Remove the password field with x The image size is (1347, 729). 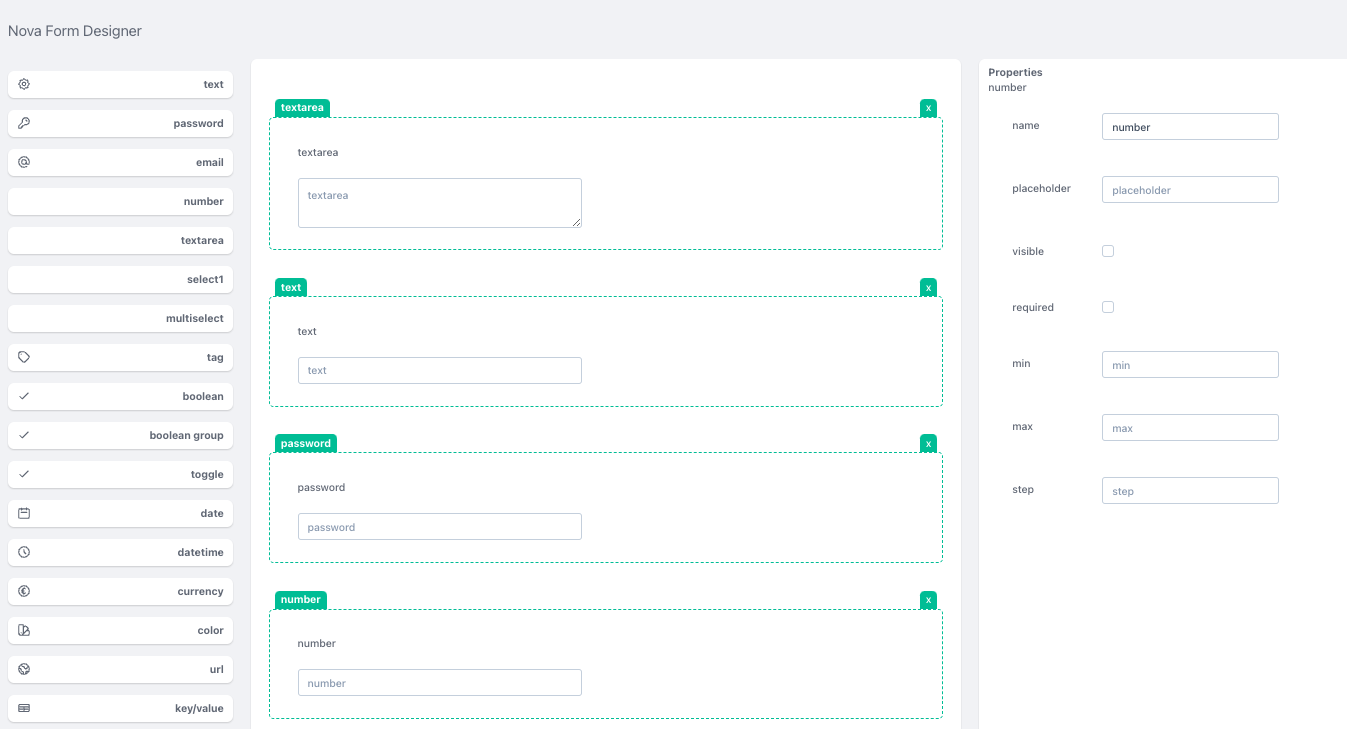pos(928,444)
